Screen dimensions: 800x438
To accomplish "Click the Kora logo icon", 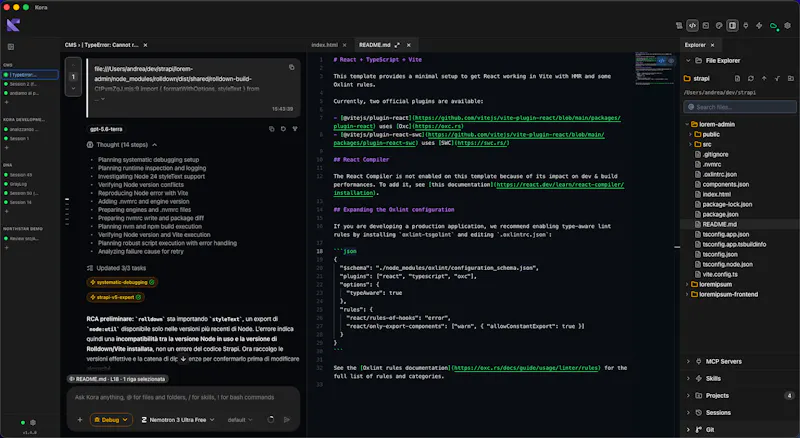I will [13, 25].
